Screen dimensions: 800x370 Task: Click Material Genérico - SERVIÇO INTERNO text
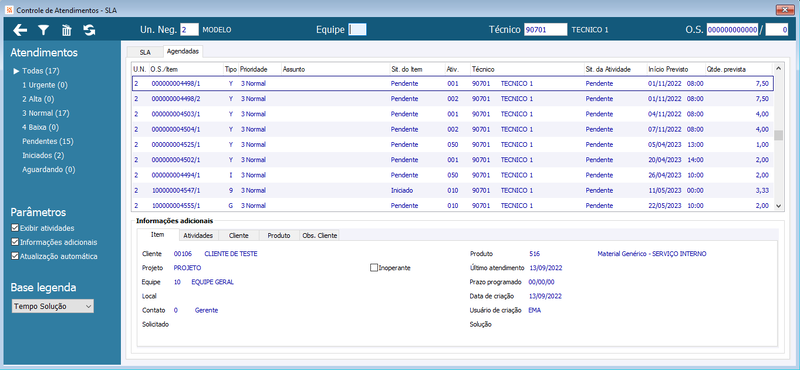point(652,254)
